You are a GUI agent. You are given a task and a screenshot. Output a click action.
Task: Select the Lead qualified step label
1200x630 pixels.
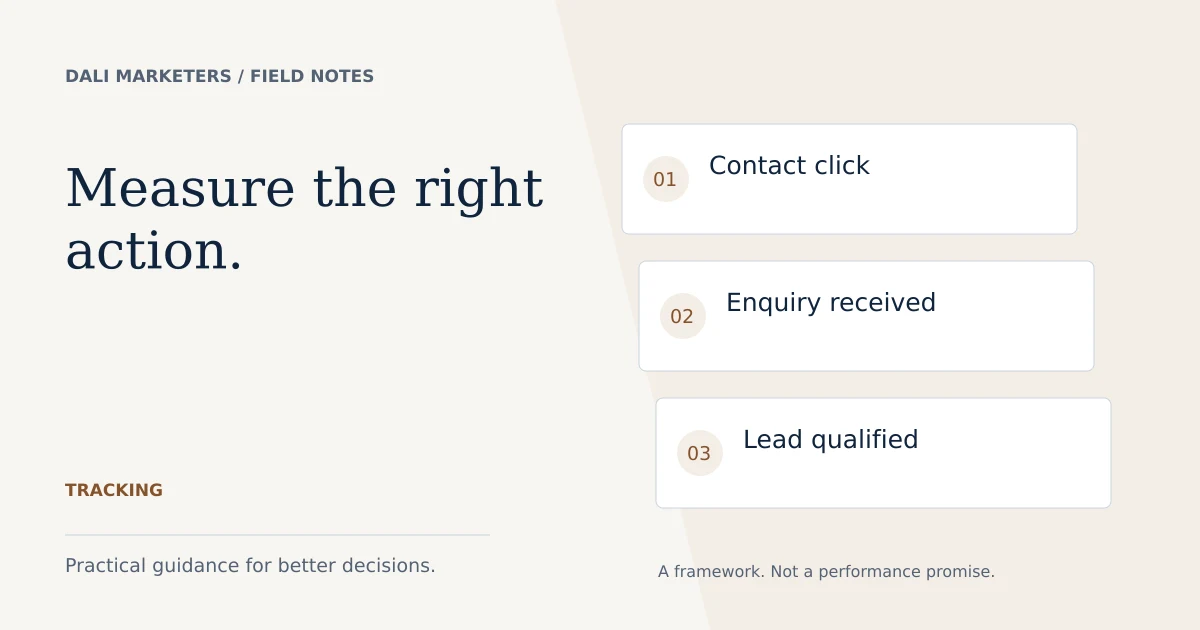pyautogui.click(x=830, y=440)
